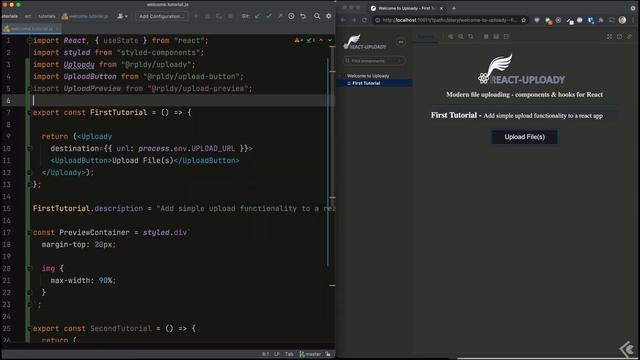This screenshot has height=360, width=640.
Task: Click the Tab indent setting in status bar
Action: coord(289,354)
